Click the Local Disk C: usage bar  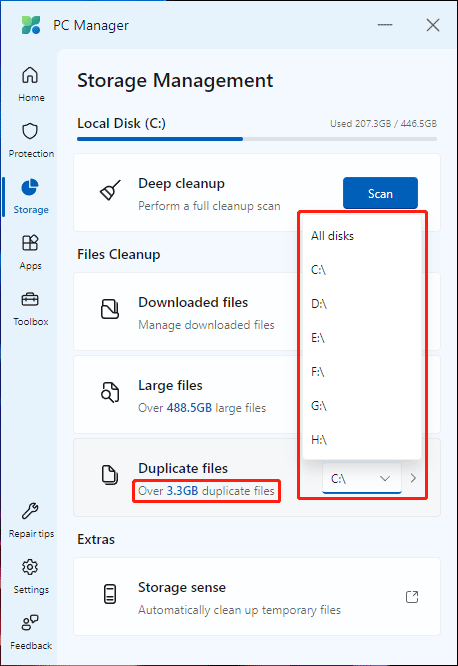click(257, 139)
